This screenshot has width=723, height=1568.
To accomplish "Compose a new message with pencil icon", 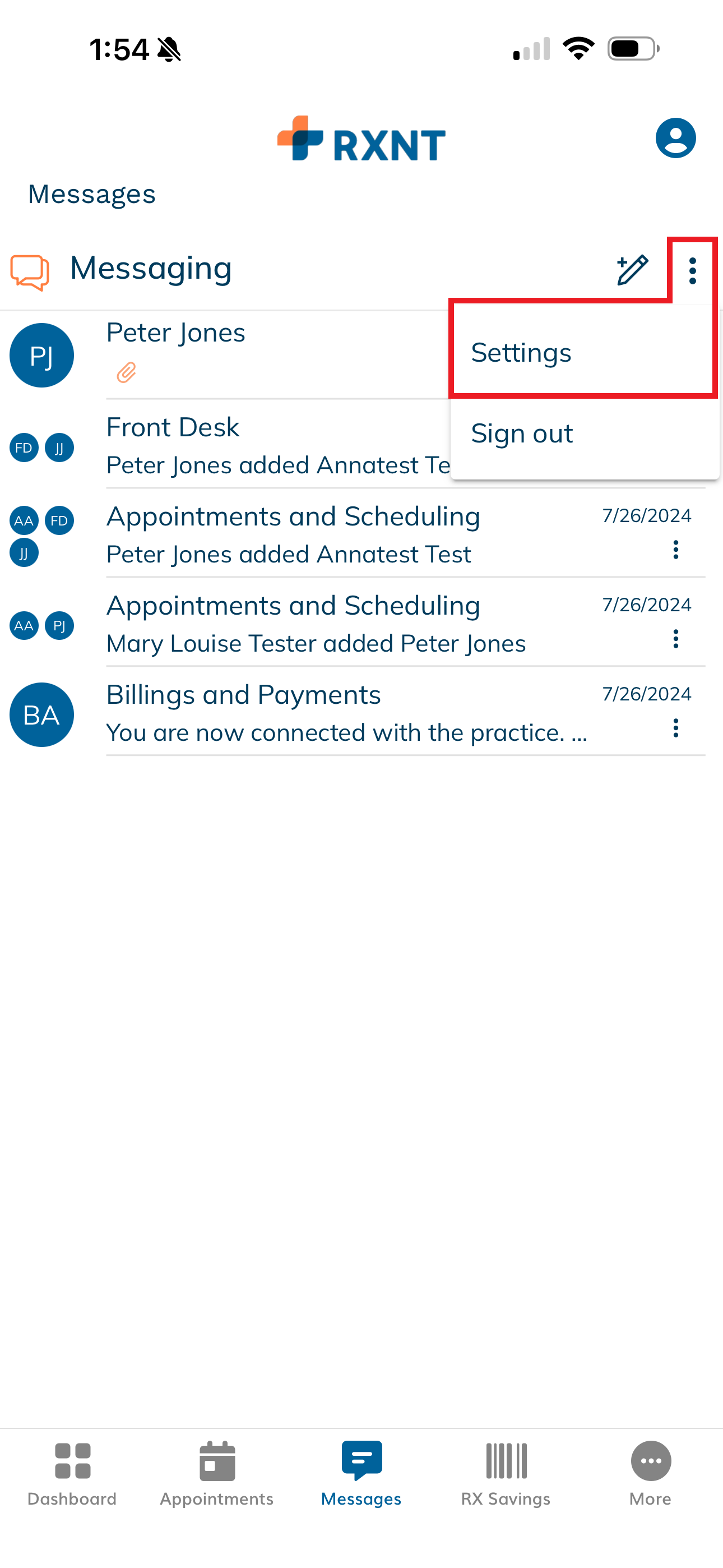I will (x=632, y=270).
